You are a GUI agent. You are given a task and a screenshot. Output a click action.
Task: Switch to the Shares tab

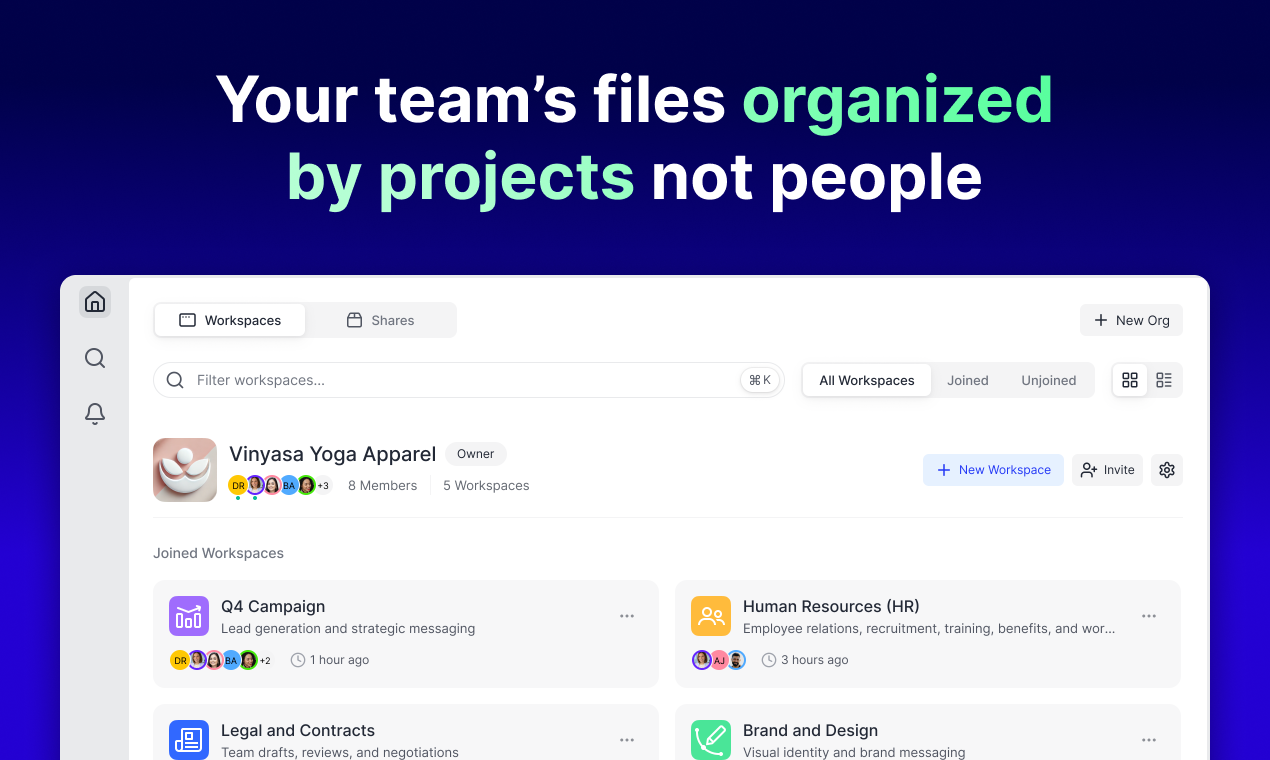(x=380, y=320)
